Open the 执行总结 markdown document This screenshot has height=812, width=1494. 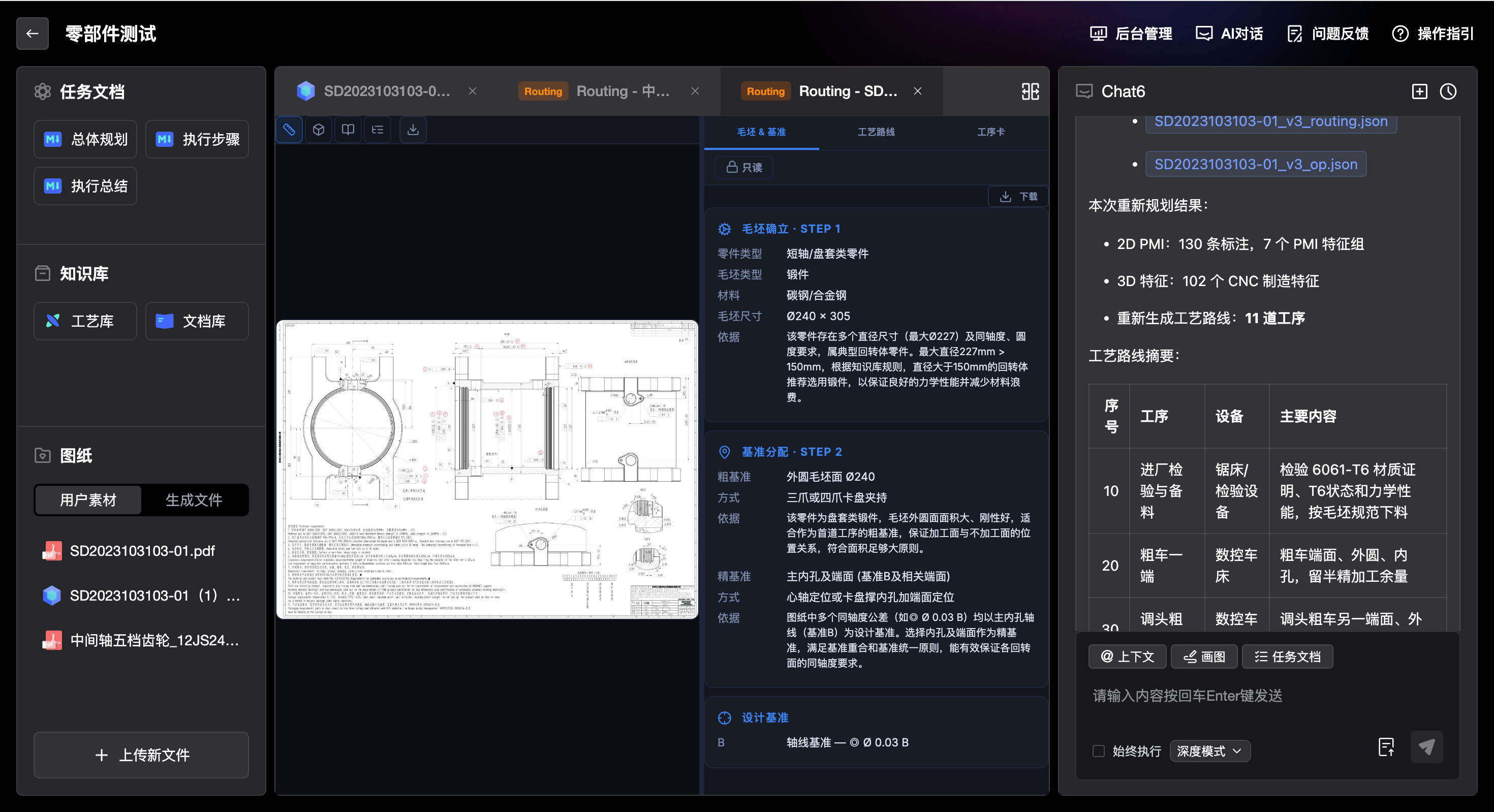click(x=85, y=186)
